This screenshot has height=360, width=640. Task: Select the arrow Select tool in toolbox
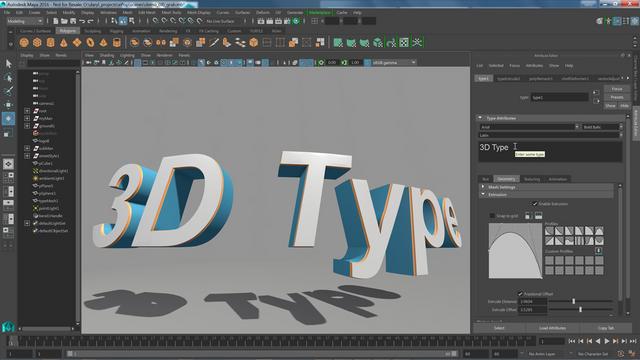pyautogui.click(x=8, y=63)
